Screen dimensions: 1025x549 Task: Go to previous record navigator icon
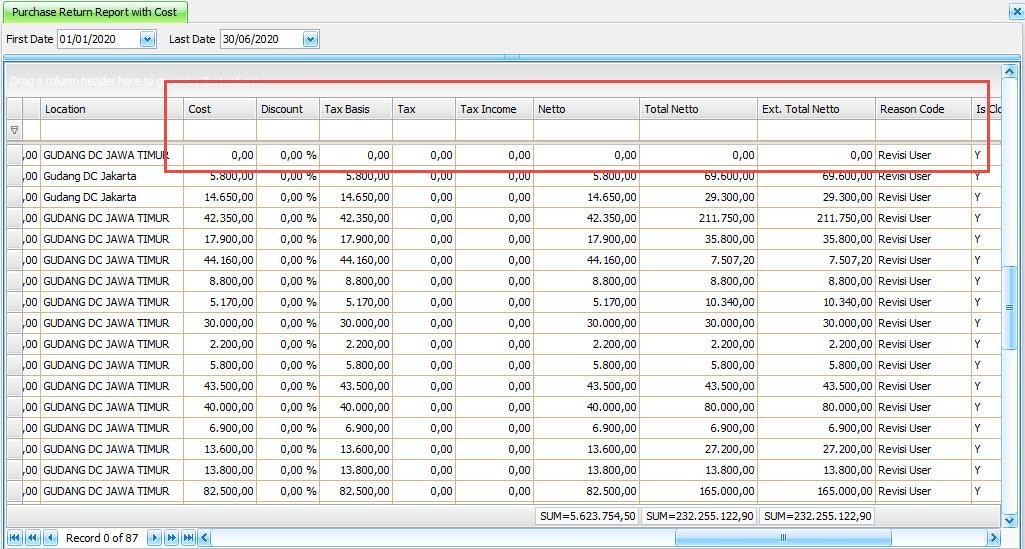pos(51,538)
